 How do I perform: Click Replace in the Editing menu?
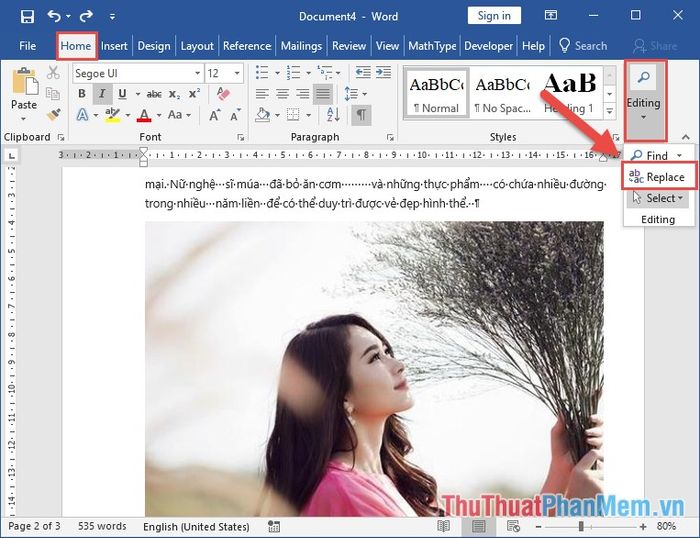[656, 177]
